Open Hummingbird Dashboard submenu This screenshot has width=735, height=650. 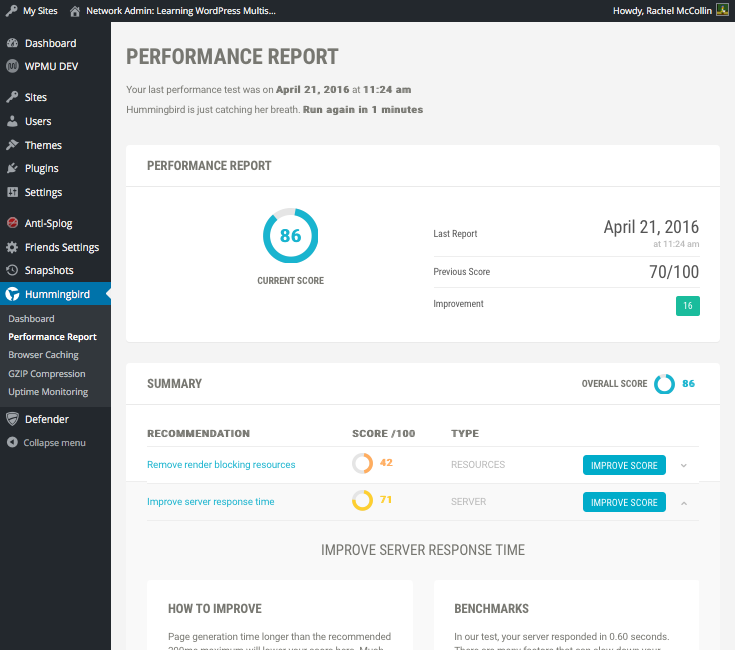click(x=31, y=319)
